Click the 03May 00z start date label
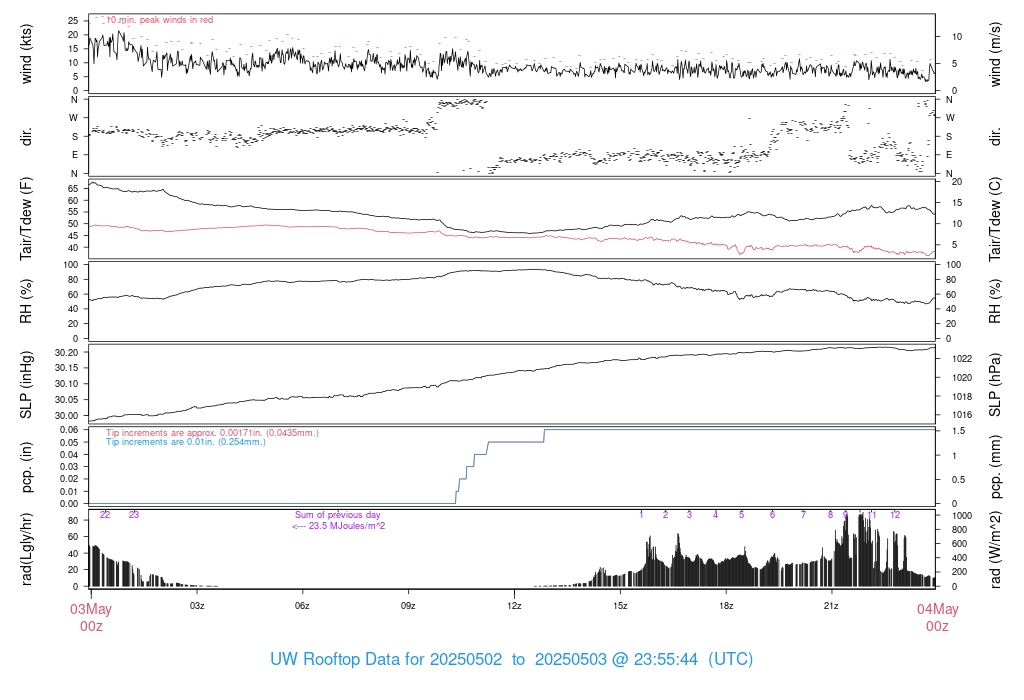Screen dimensions: 1024x700 (x=90, y=617)
